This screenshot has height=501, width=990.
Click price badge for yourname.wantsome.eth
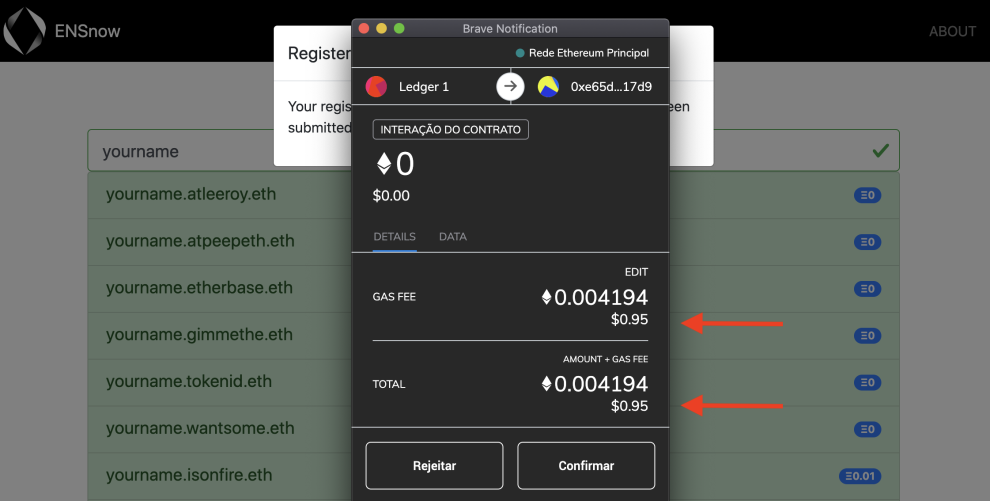[x=868, y=429]
